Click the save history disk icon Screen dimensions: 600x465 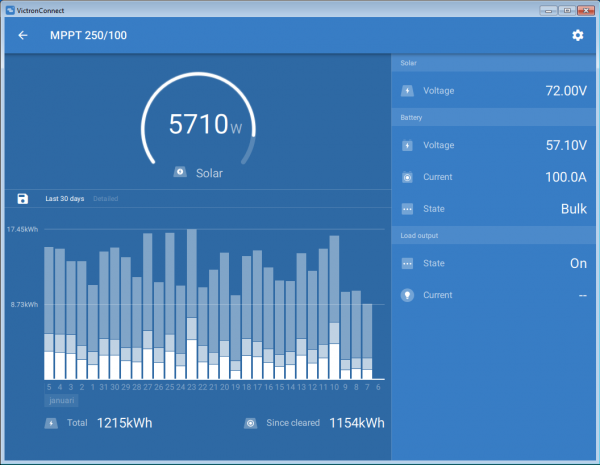tap(23, 199)
